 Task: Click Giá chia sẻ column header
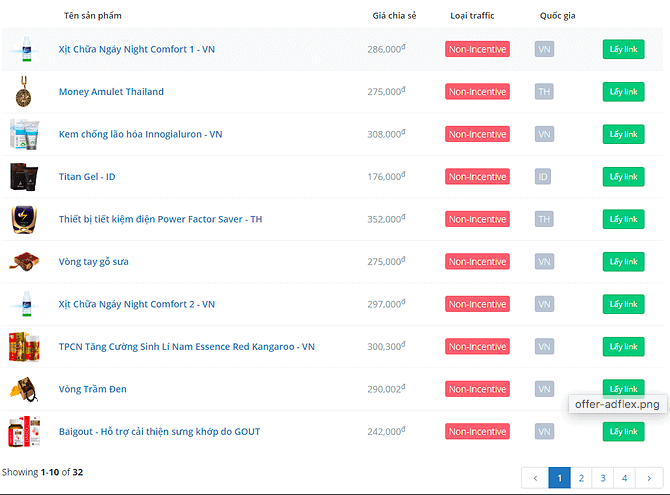coord(394,16)
